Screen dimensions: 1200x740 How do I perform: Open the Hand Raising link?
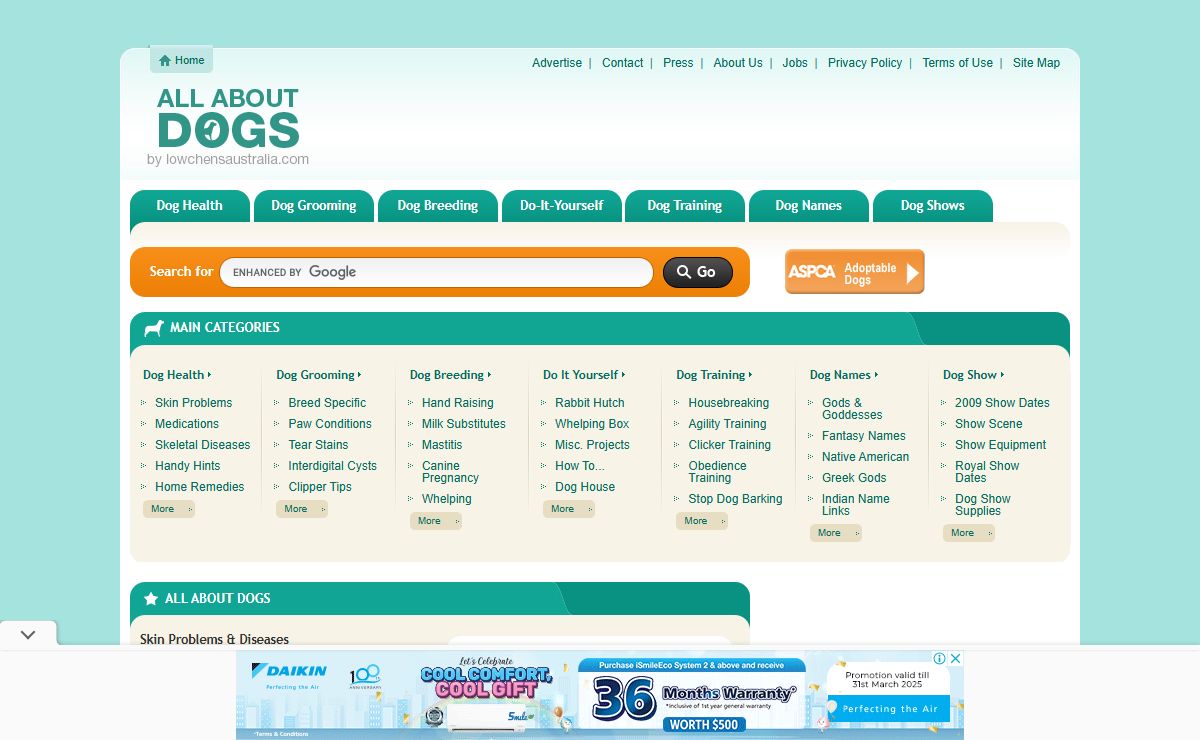457,403
